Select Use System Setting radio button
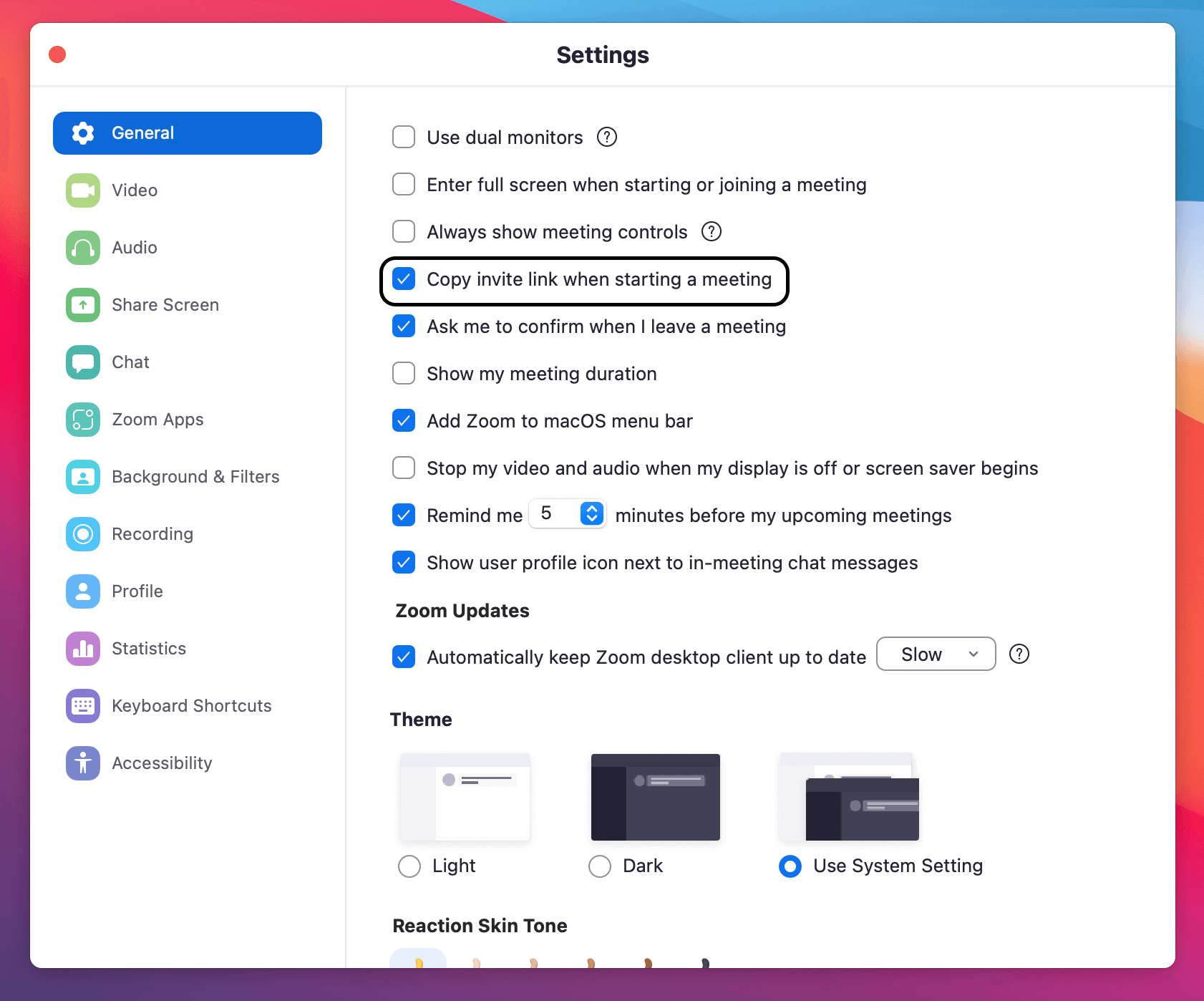This screenshot has height=1001, width=1204. tap(790, 866)
